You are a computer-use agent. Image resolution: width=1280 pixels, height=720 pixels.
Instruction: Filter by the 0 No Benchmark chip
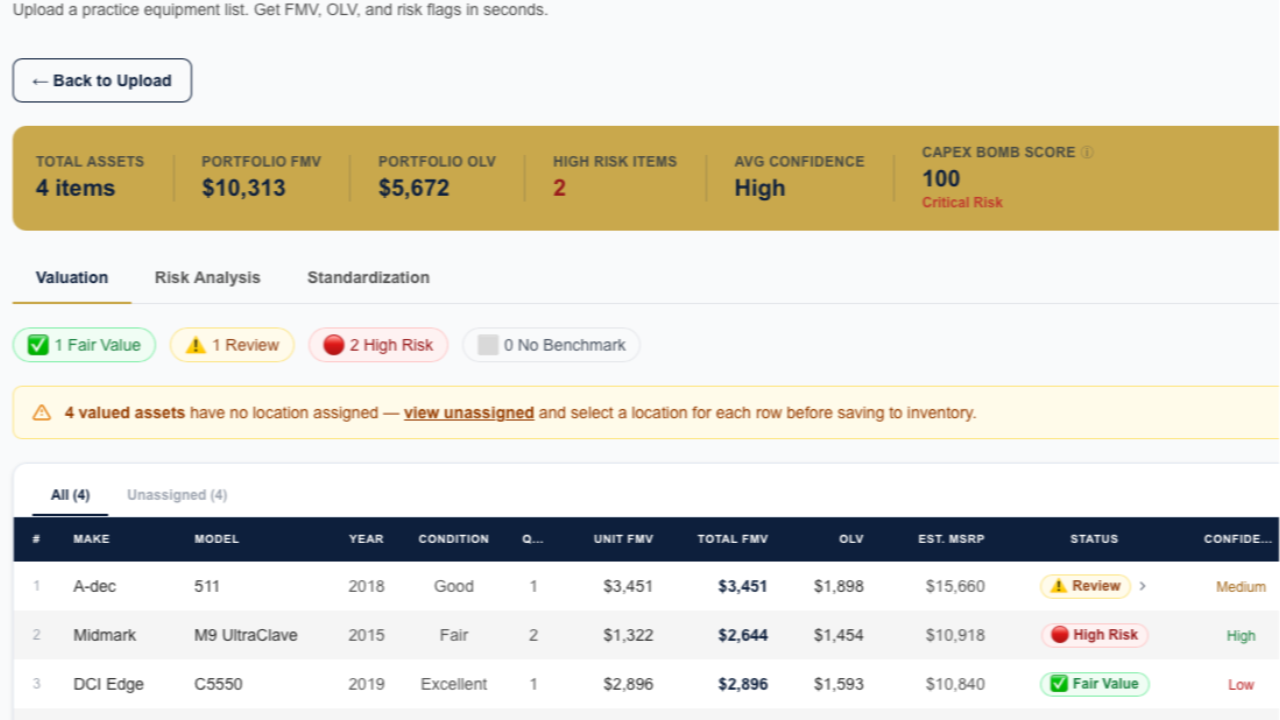click(552, 345)
